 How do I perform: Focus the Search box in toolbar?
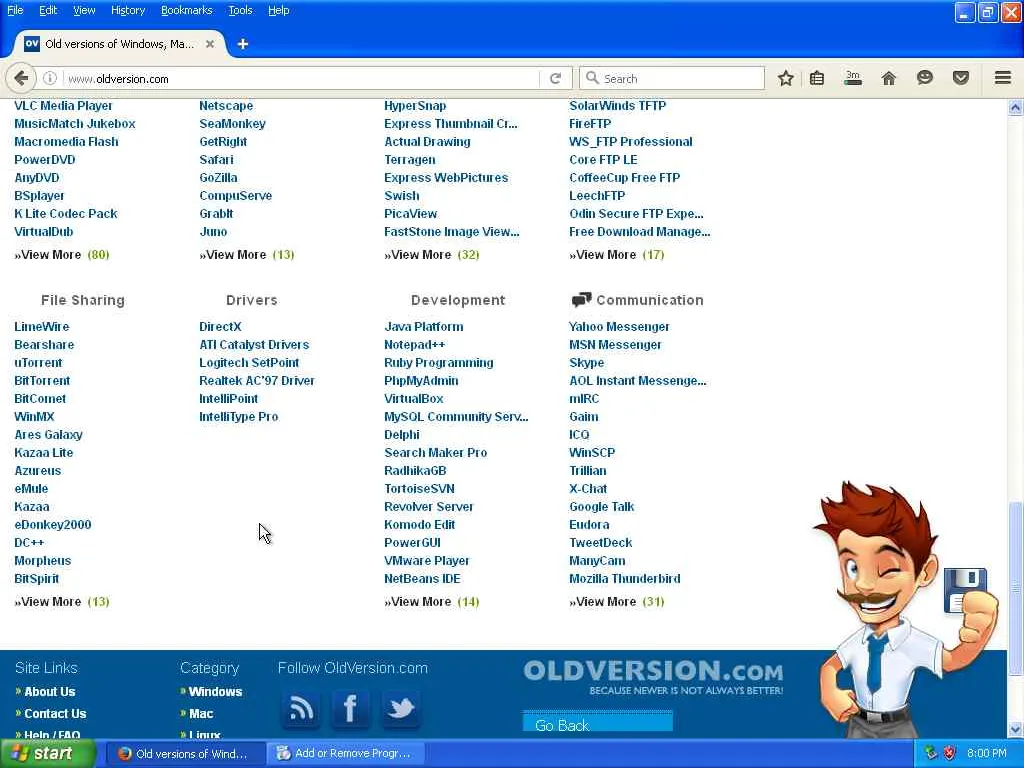672,78
